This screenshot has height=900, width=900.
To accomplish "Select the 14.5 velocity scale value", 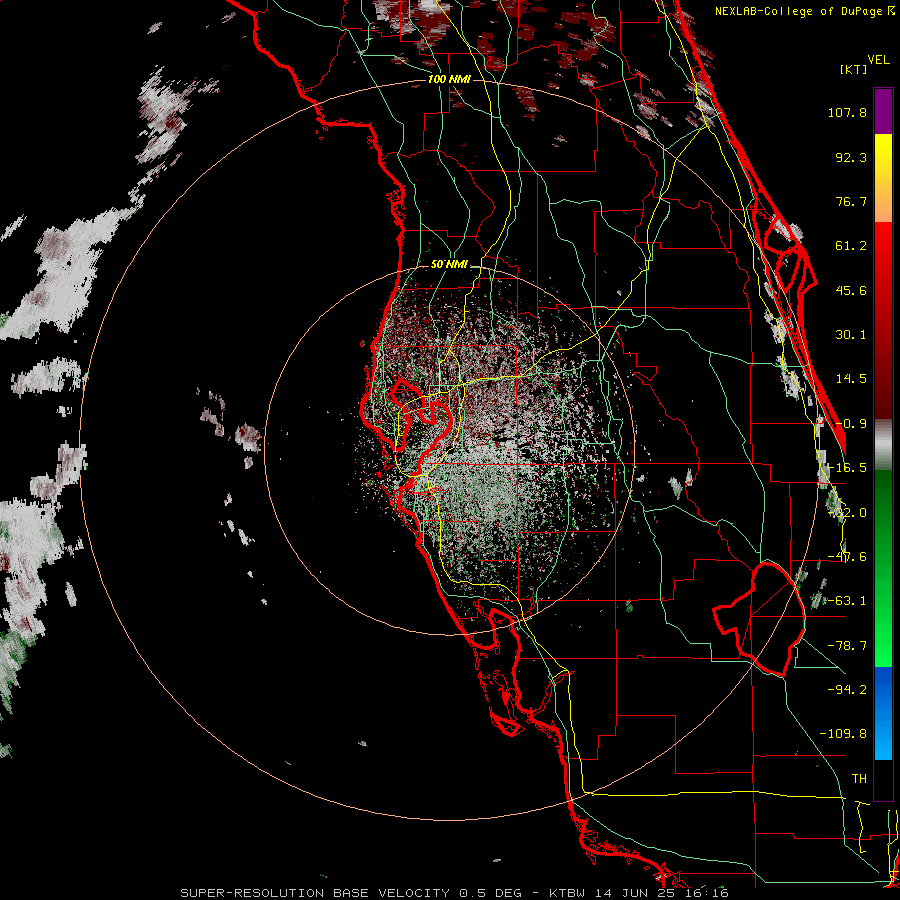I will pyautogui.click(x=851, y=379).
